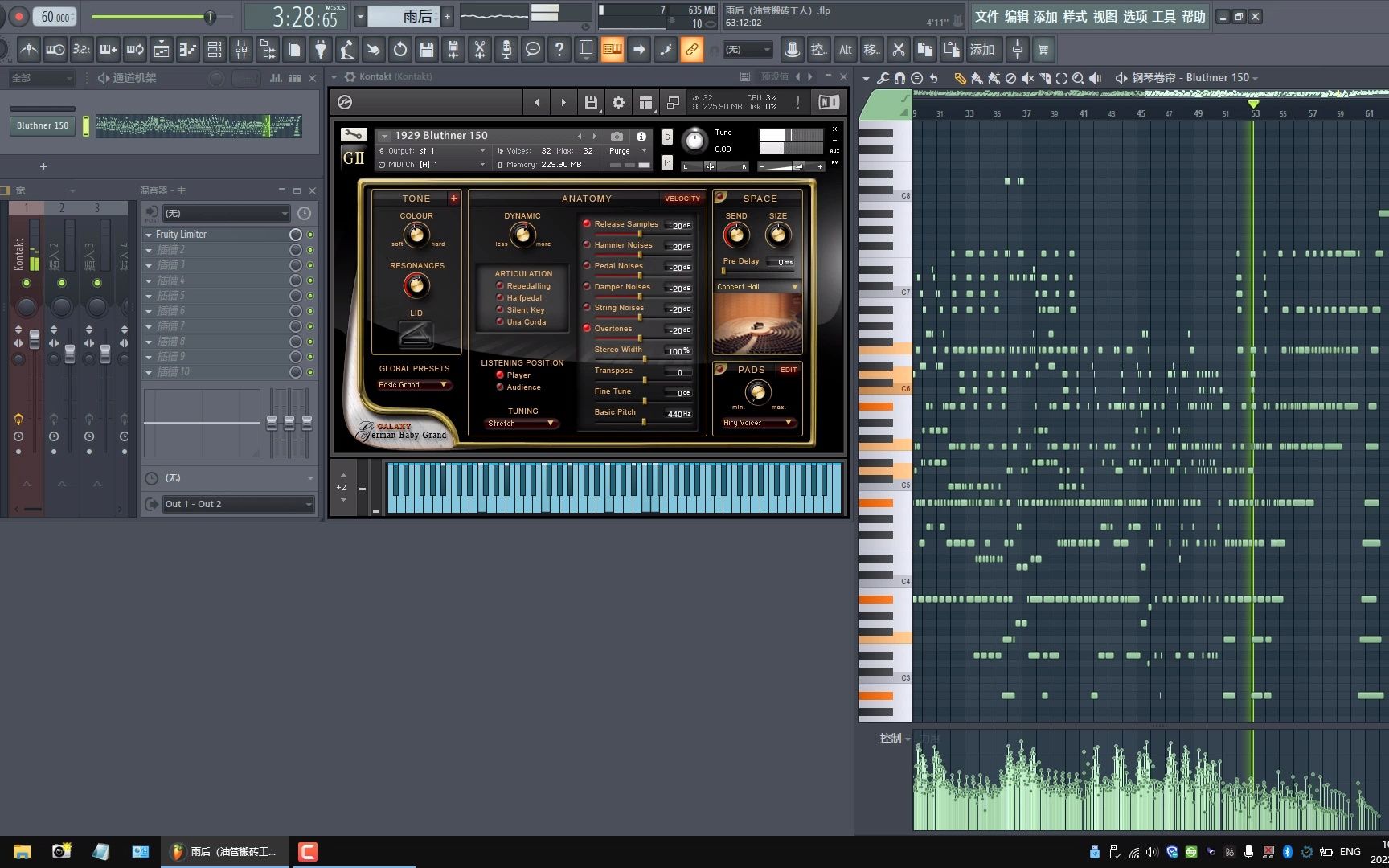The height and width of the screenshot is (868, 1389).
Task: Open the 样式 menu
Action: click(1075, 17)
